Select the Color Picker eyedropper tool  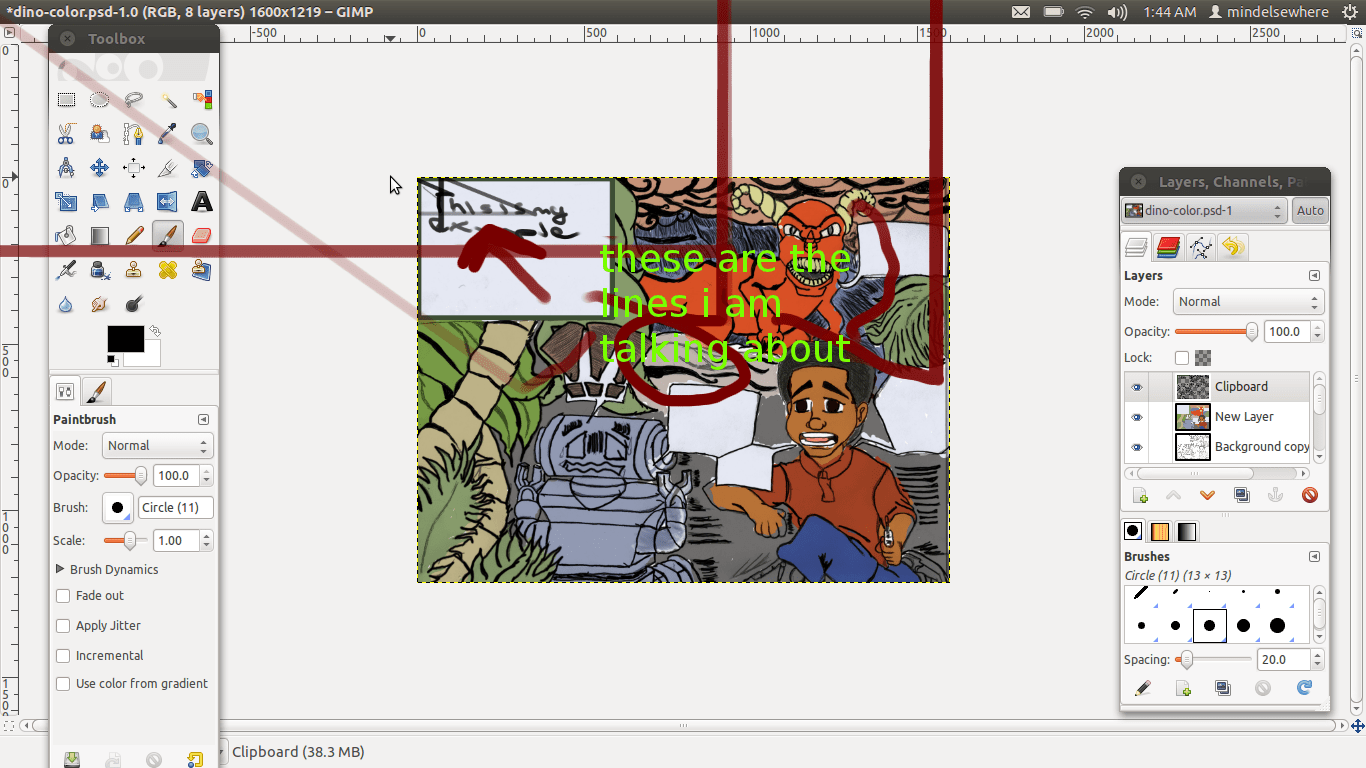pos(168,134)
